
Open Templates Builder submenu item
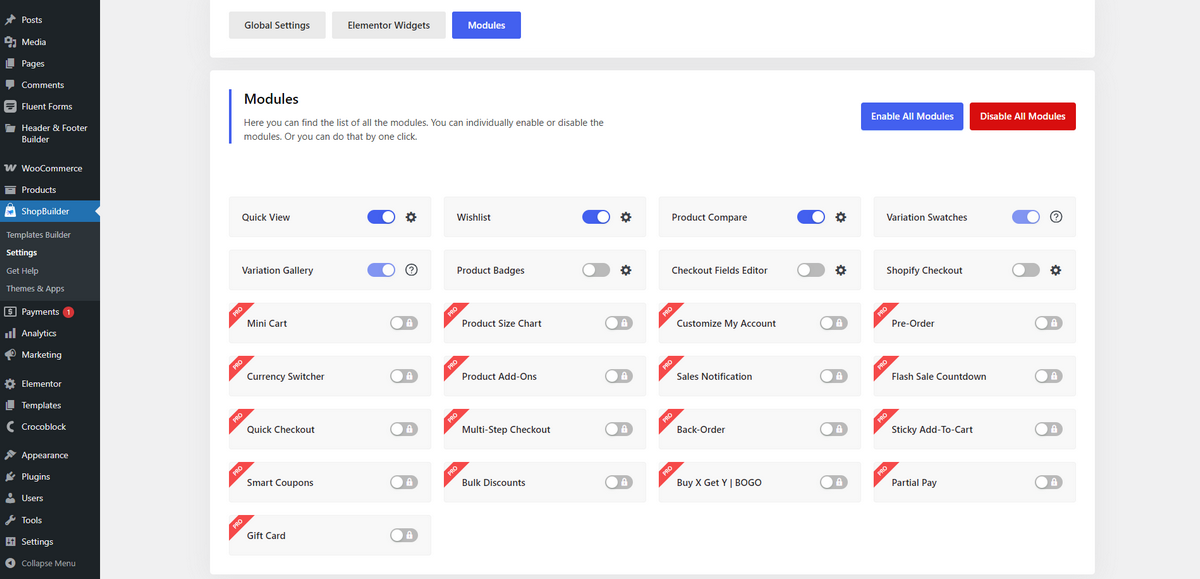click(38, 235)
